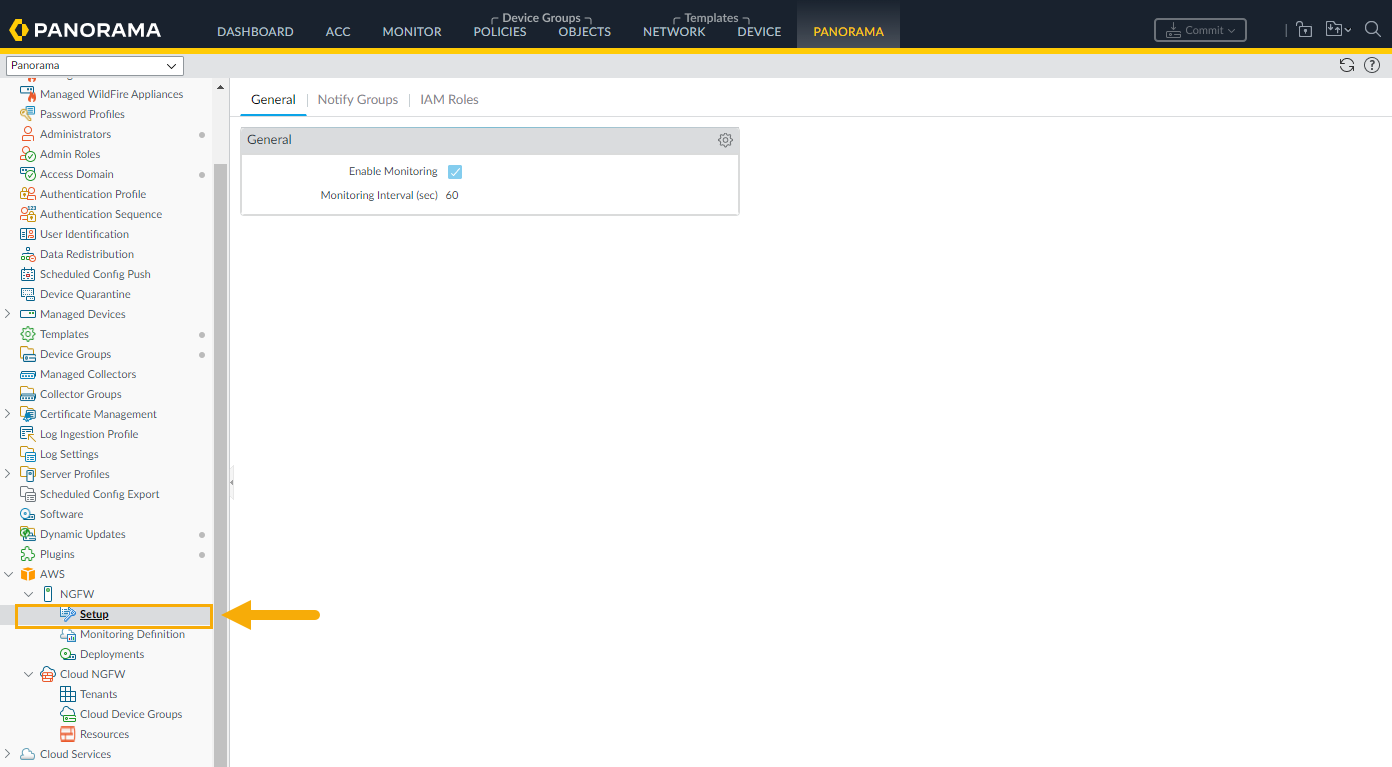1392x767 pixels.
Task: Select Setup under NGFW
Action: (94, 614)
